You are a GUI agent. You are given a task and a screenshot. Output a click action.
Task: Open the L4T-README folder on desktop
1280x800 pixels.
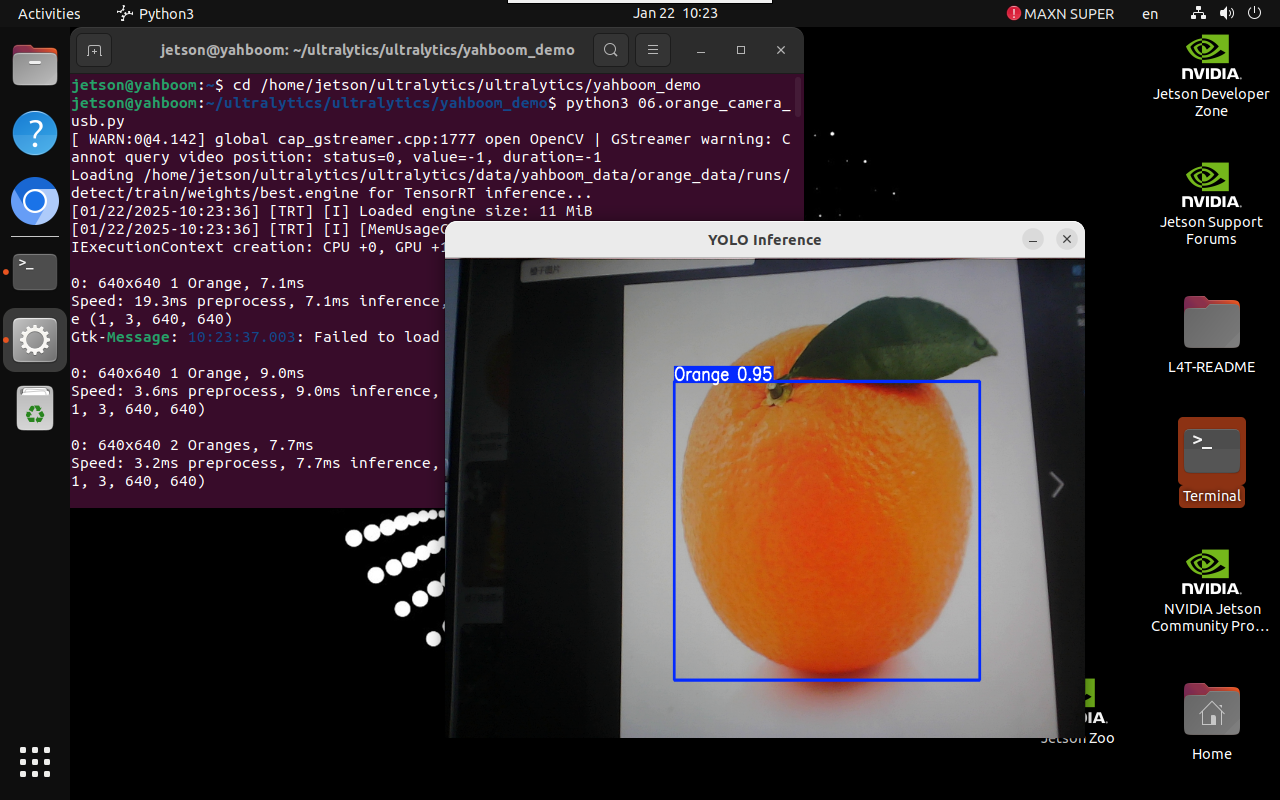coord(1211,336)
